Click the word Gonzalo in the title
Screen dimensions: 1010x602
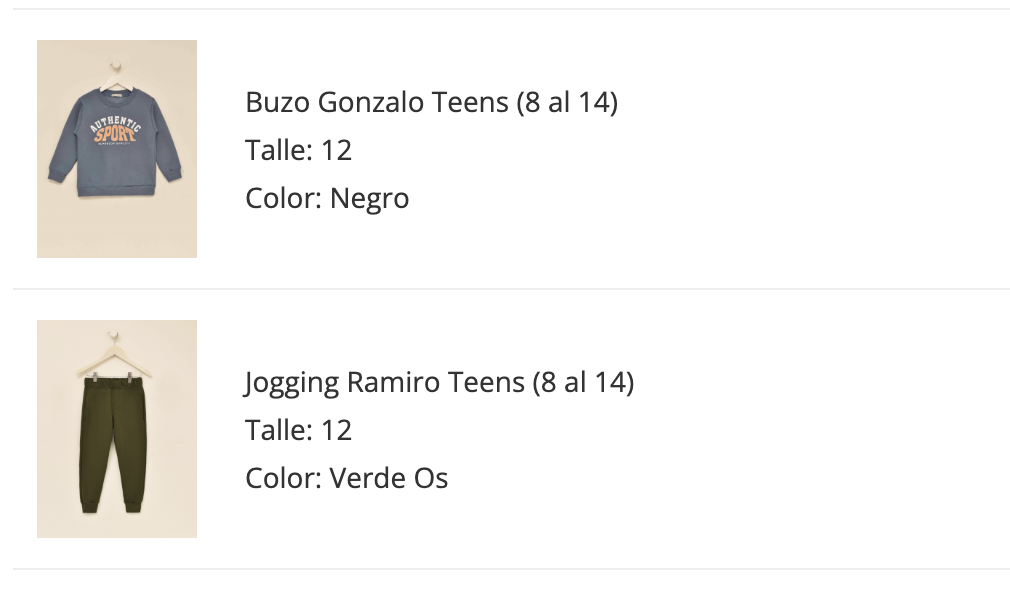372,102
